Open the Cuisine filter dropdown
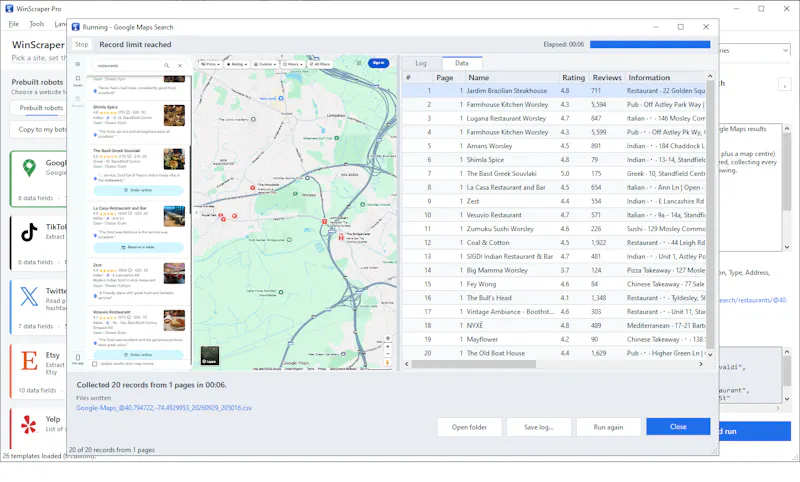The height and width of the screenshot is (482, 800). [x=265, y=64]
